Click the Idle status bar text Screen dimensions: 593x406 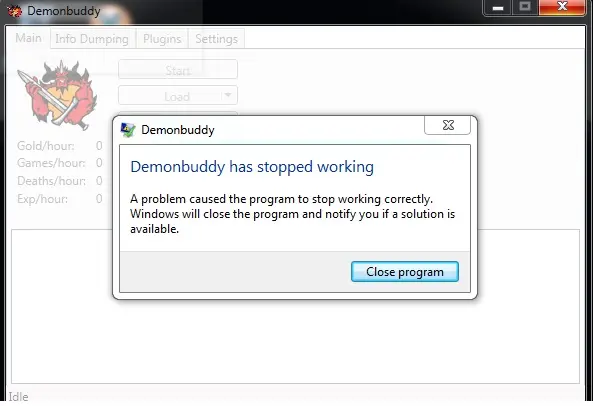[x=19, y=397]
